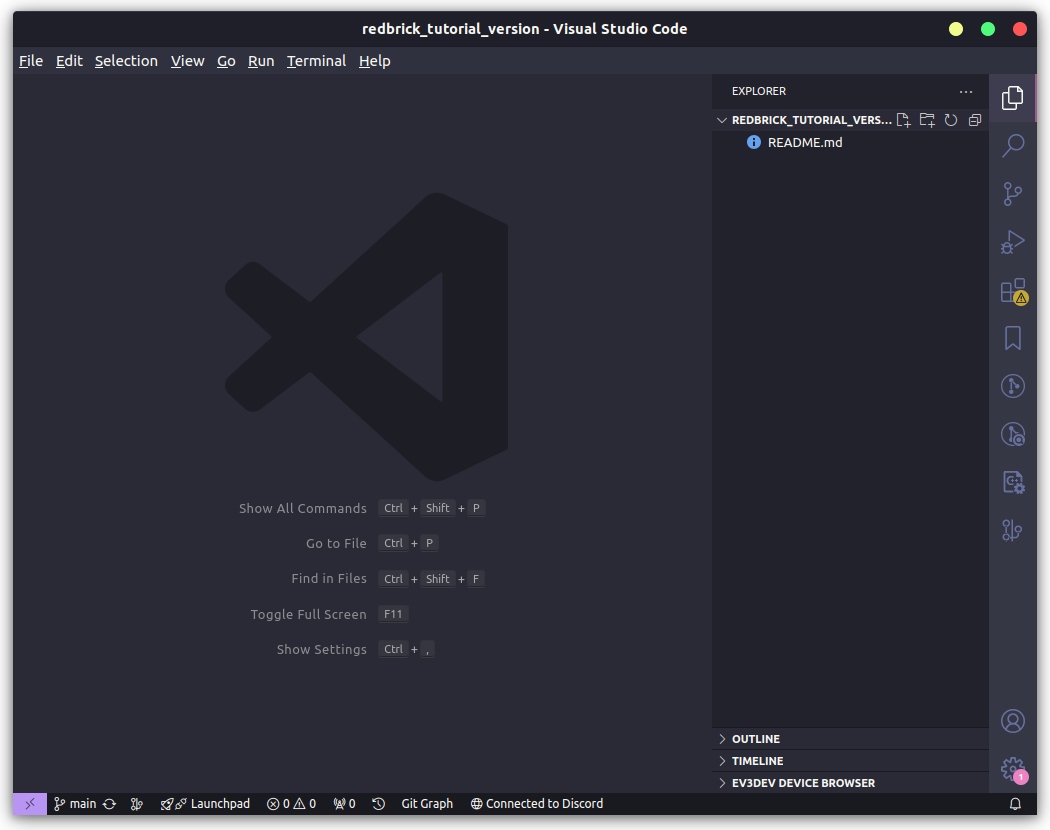The height and width of the screenshot is (830, 1050).
Task: Open the Extensions view with warning badge
Action: tap(1013, 291)
